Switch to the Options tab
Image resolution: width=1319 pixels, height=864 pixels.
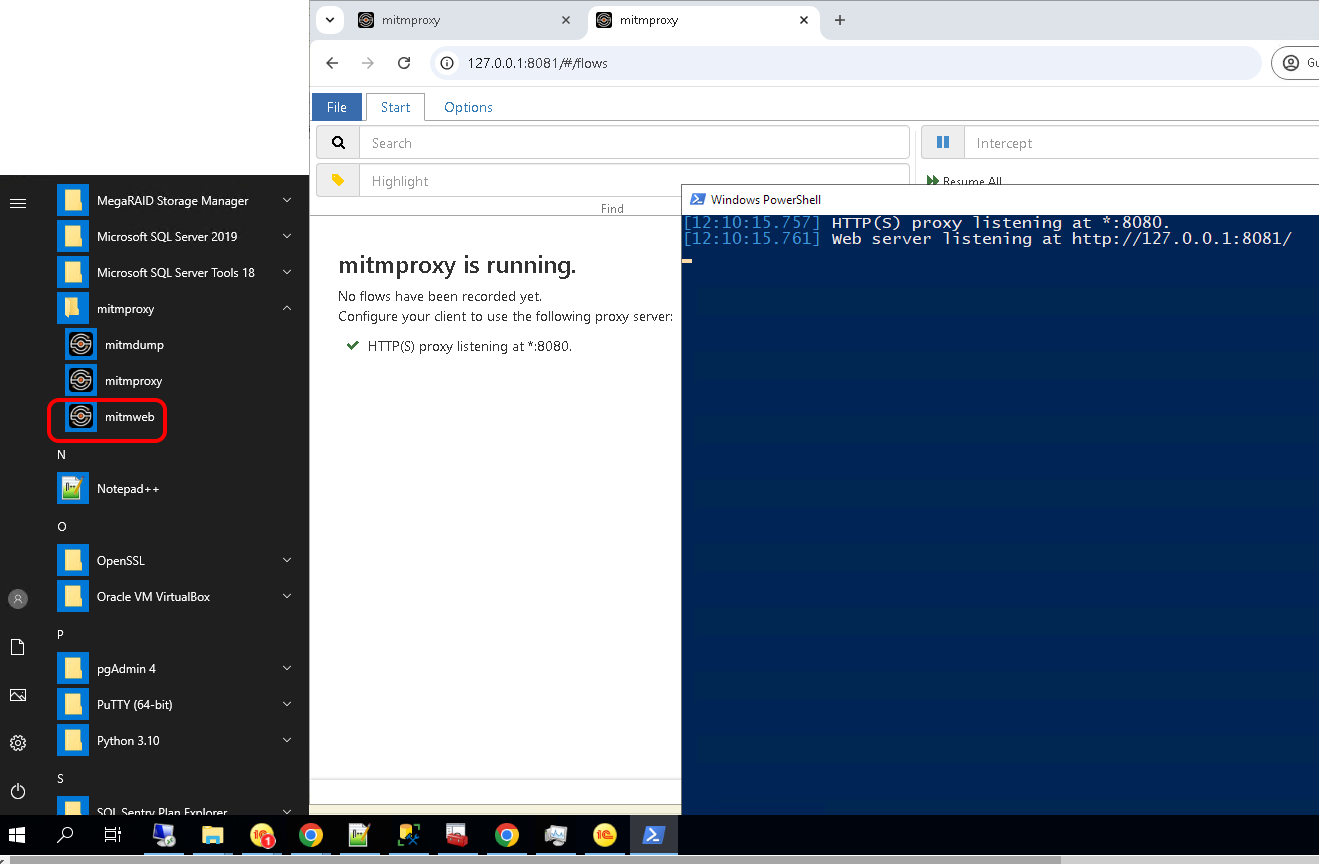(468, 107)
